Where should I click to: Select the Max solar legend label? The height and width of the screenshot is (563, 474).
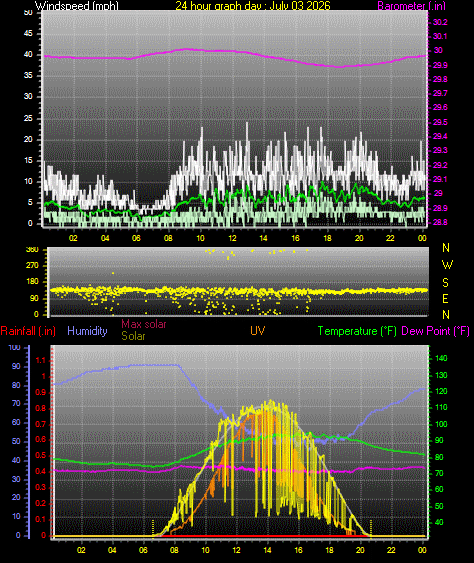click(144, 324)
